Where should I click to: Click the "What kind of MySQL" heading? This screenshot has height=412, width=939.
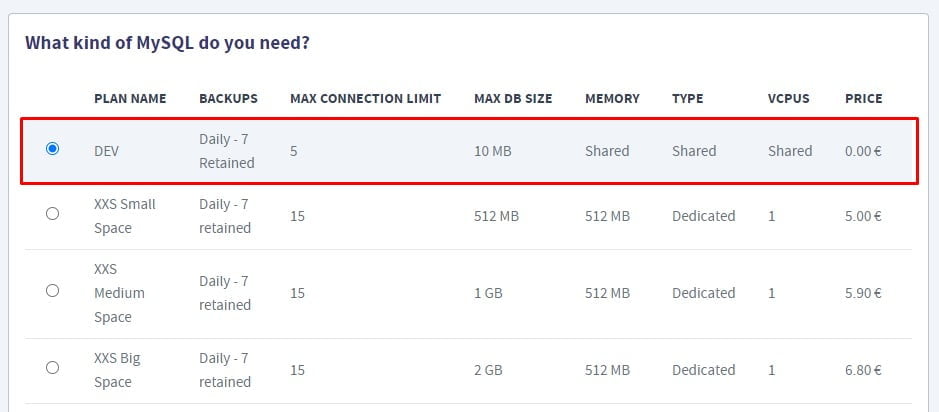pyautogui.click(x=167, y=43)
